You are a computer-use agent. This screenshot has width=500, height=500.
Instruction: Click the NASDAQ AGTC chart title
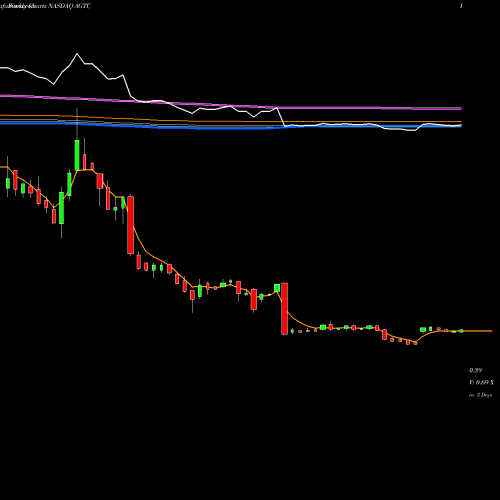pyautogui.click(x=69, y=6)
